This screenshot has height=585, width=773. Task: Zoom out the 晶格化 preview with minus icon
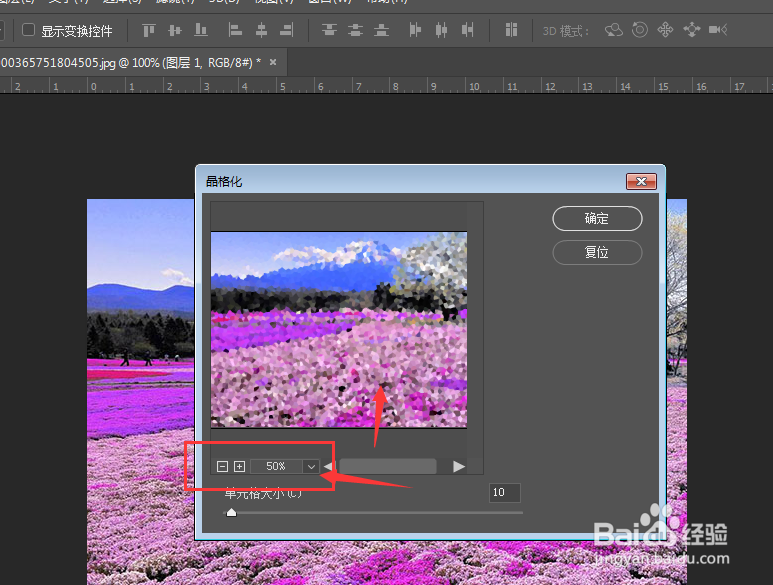pyautogui.click(x=222, y=466)
